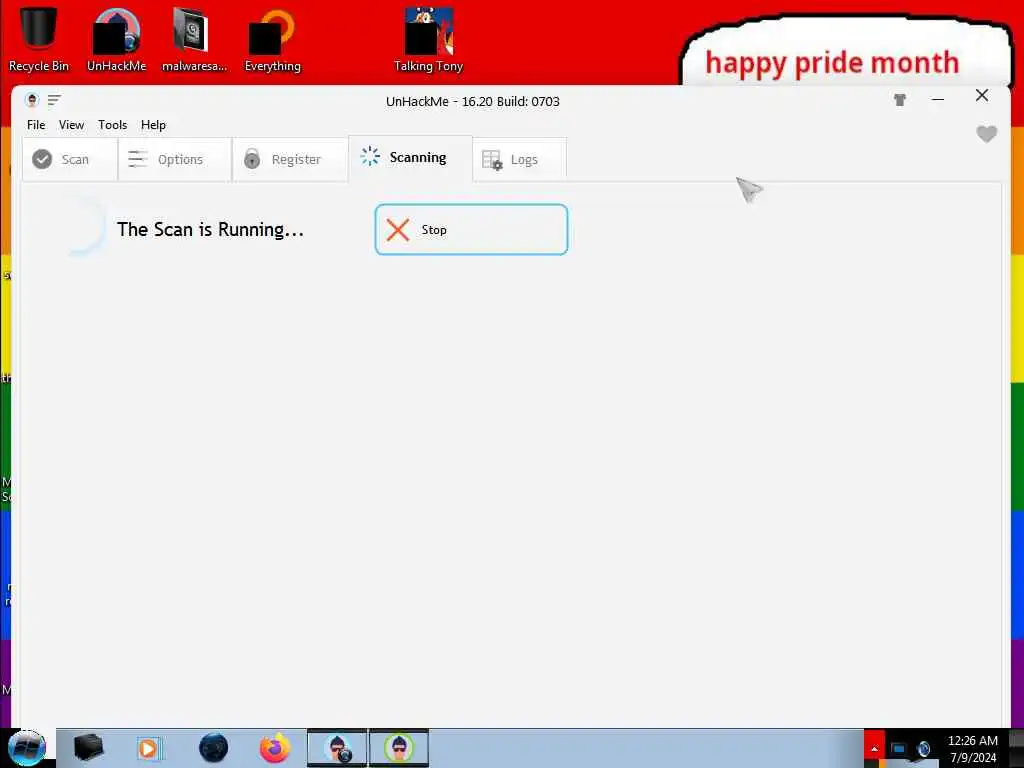Click the "The Scan is Running..." text
The height and width of the screenshot is (768, 1024).
(210, 229)
